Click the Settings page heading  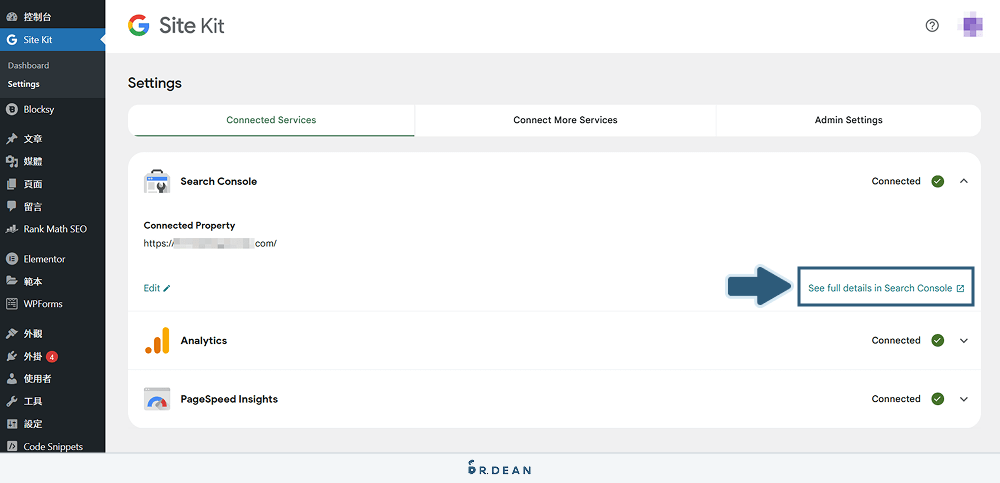(155, 84)
